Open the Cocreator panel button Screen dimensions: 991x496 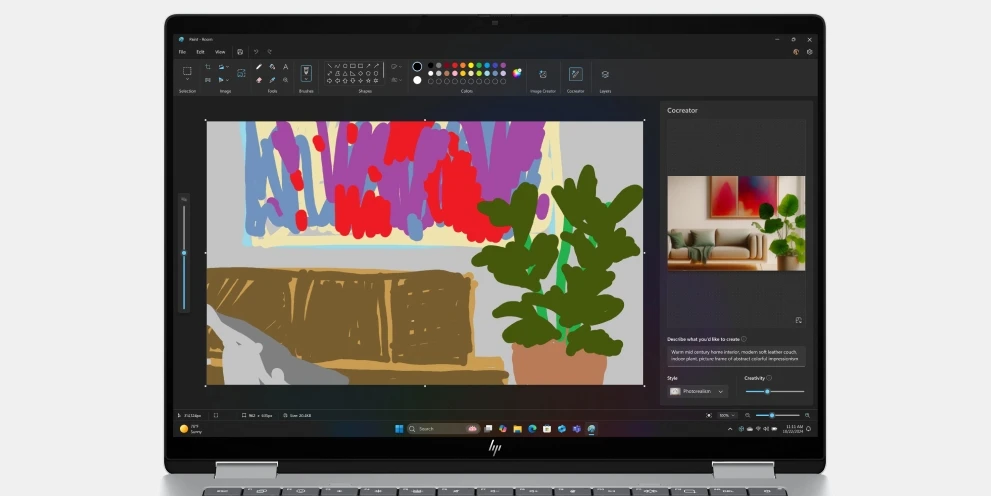(575, 74)
